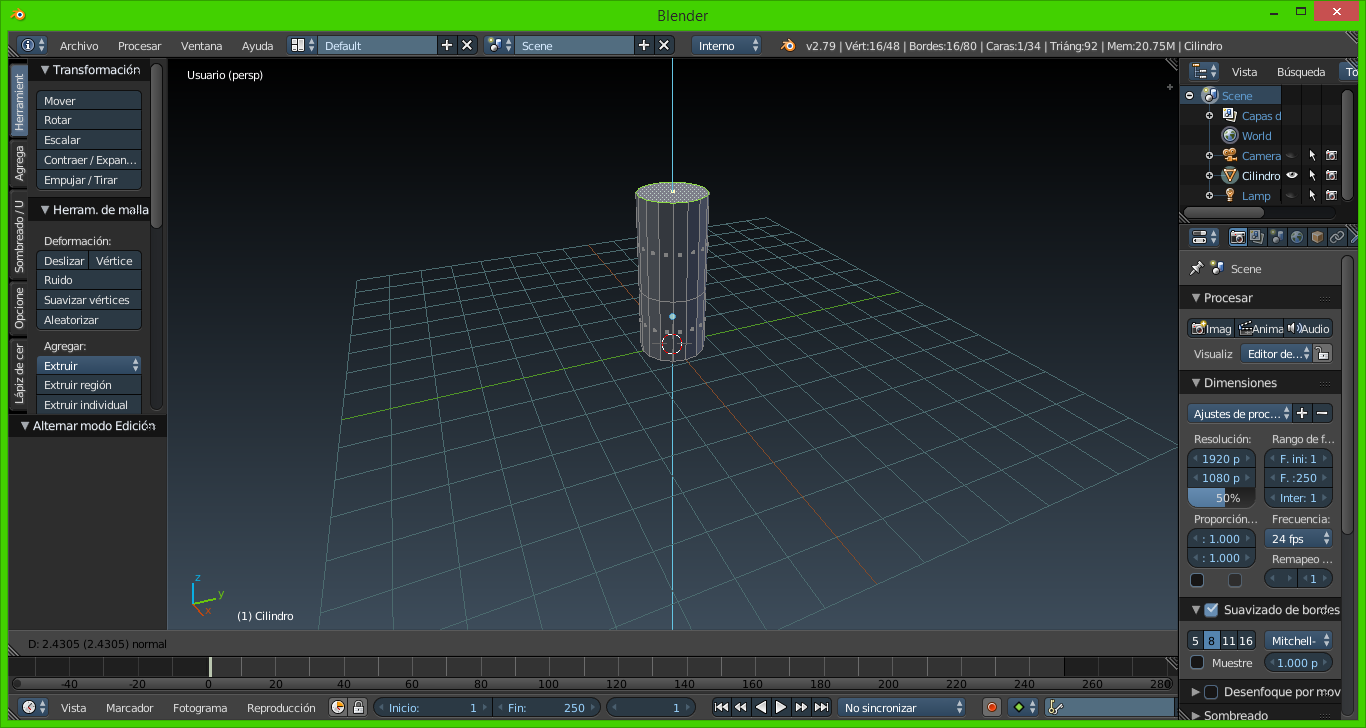The height and width of the screenshot is (728, 1366).
Task: Open the Archivo menu
Action: pos(79,46)
